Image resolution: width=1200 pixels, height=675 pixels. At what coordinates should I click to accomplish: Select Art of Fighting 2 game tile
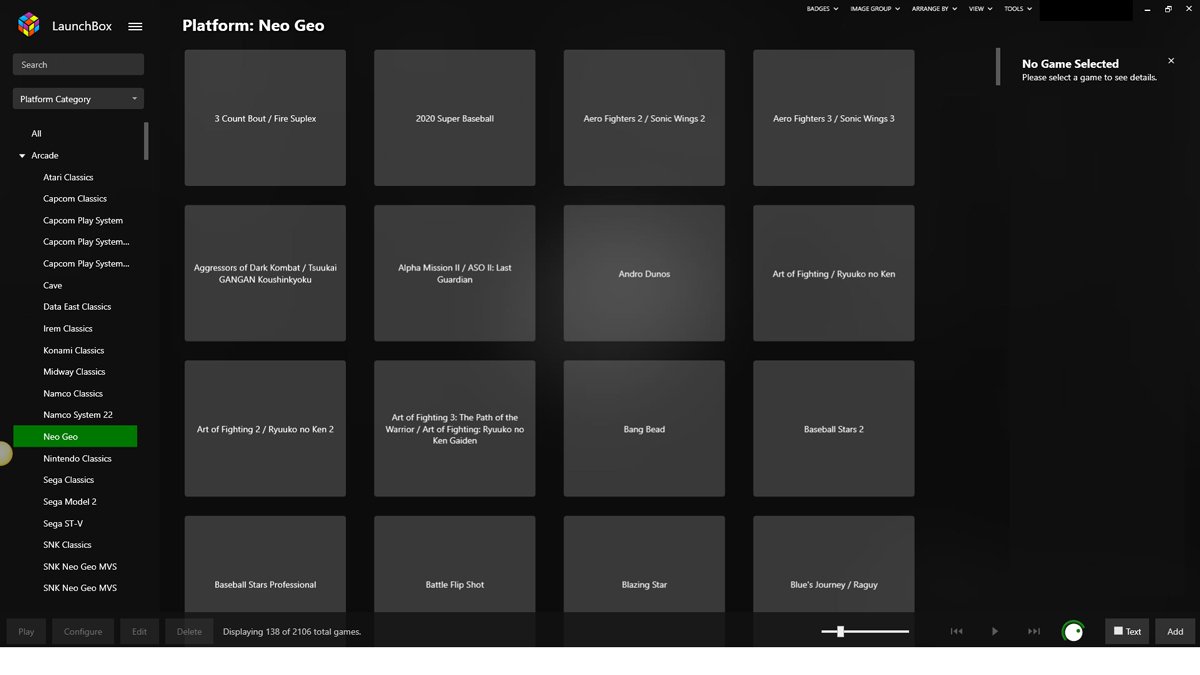pyautogui.click(x=265, y=429)
